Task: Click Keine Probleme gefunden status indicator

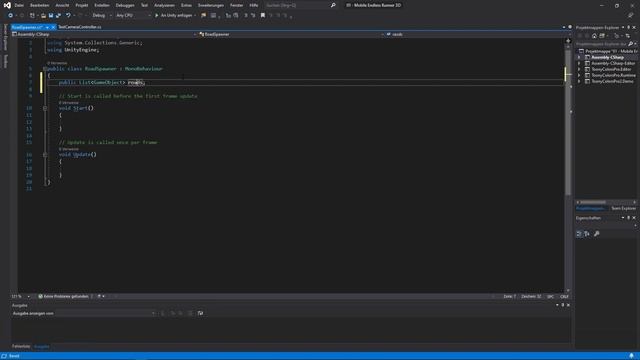Action: [x=63, y=297]
